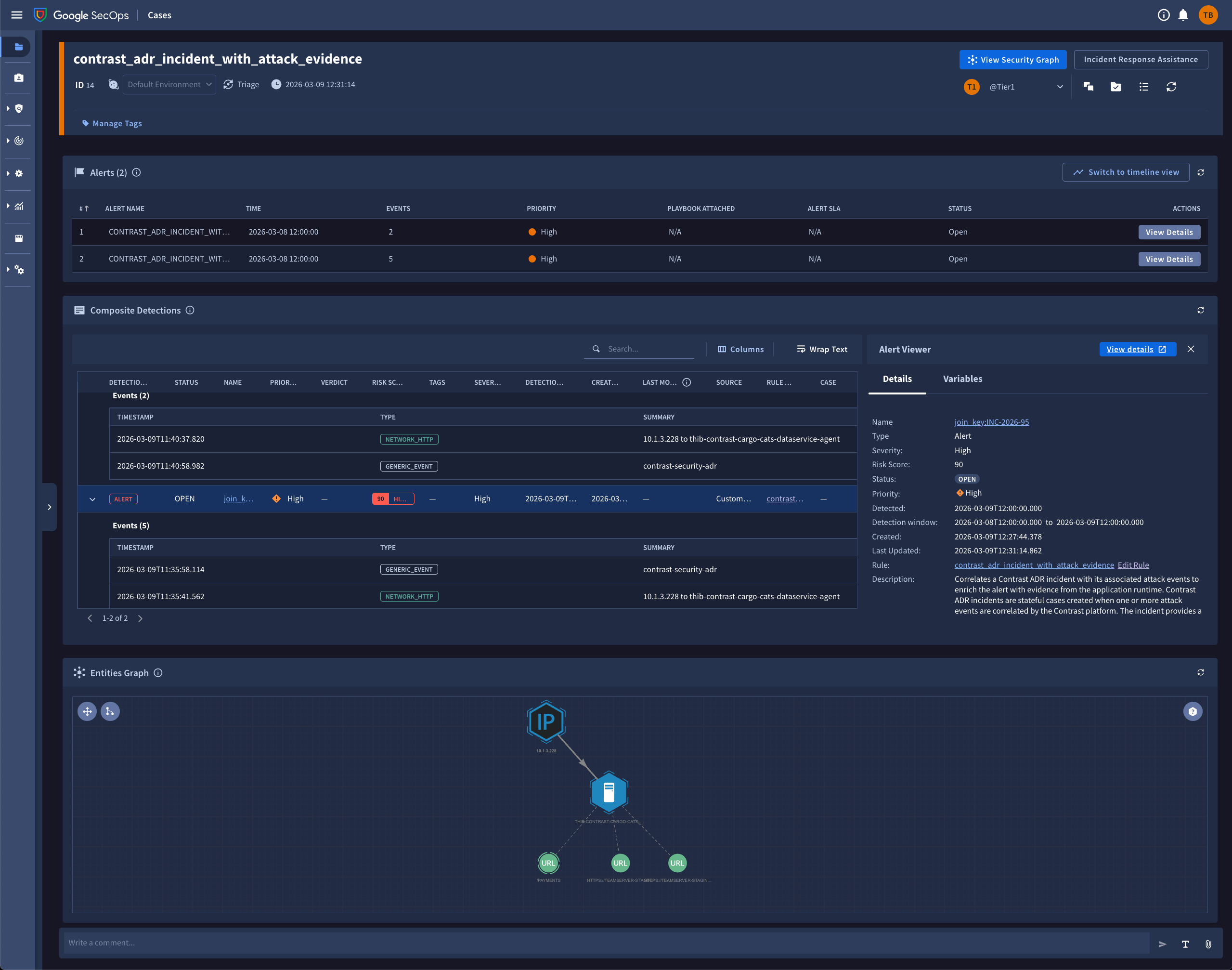Open the TB user profile avatar
Viewport: 1232px width, 970px height.
(1207, 15)
